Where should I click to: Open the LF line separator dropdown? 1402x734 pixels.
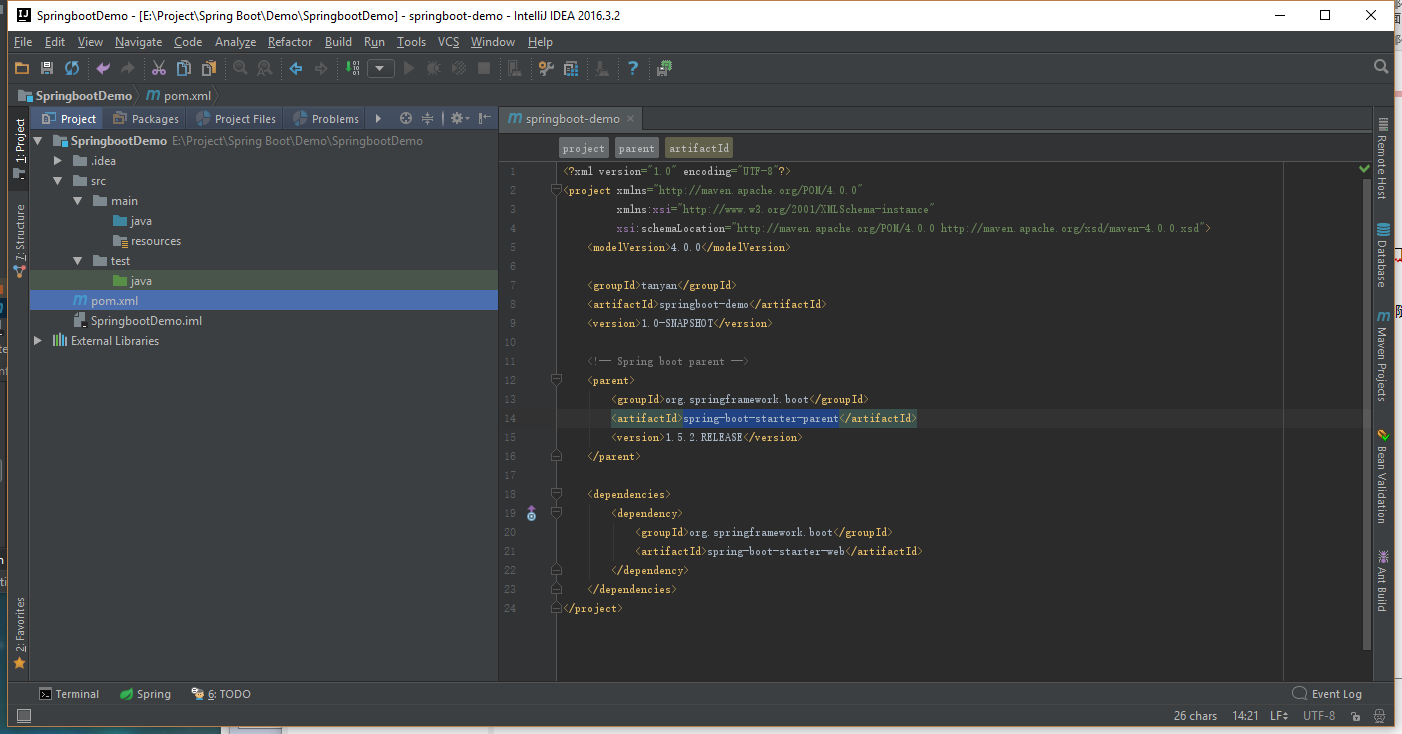tap(1279, 716)
